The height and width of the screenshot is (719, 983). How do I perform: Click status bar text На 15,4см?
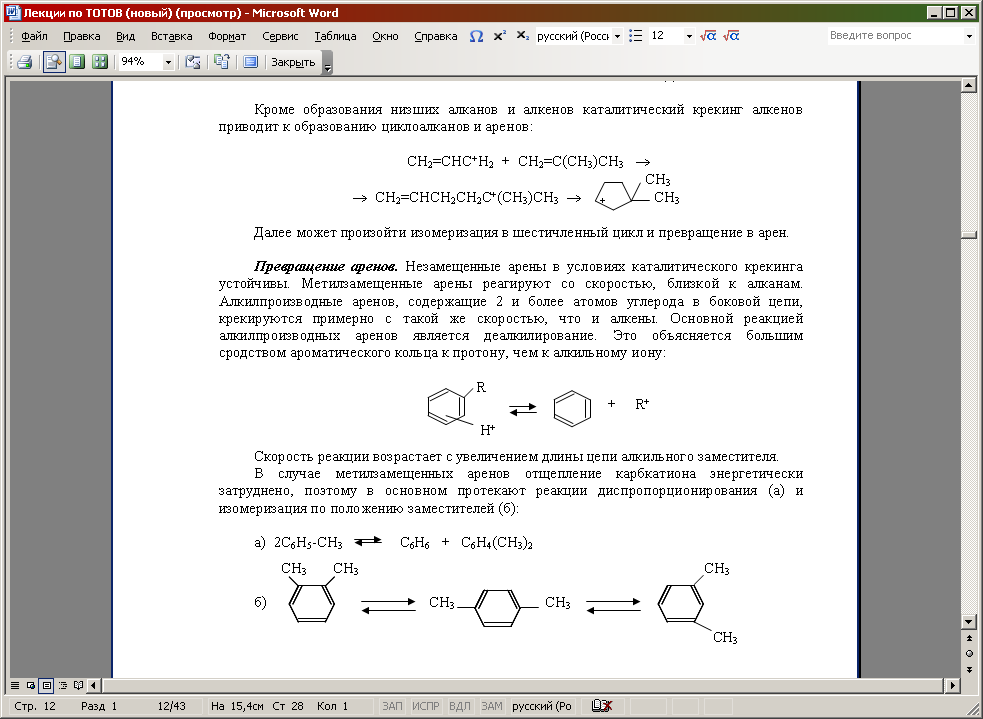[x=237, y=706]
